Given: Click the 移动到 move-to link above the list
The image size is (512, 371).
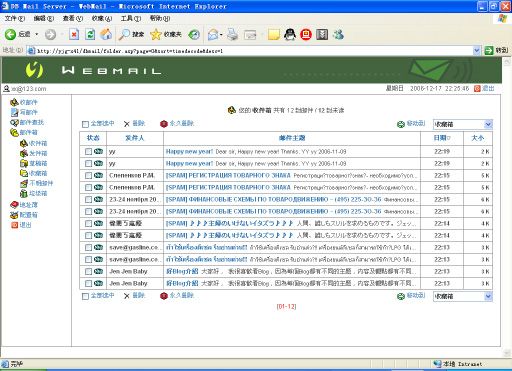Looking at the screenshot, I should pyautogui.click(x=416, y=123).
